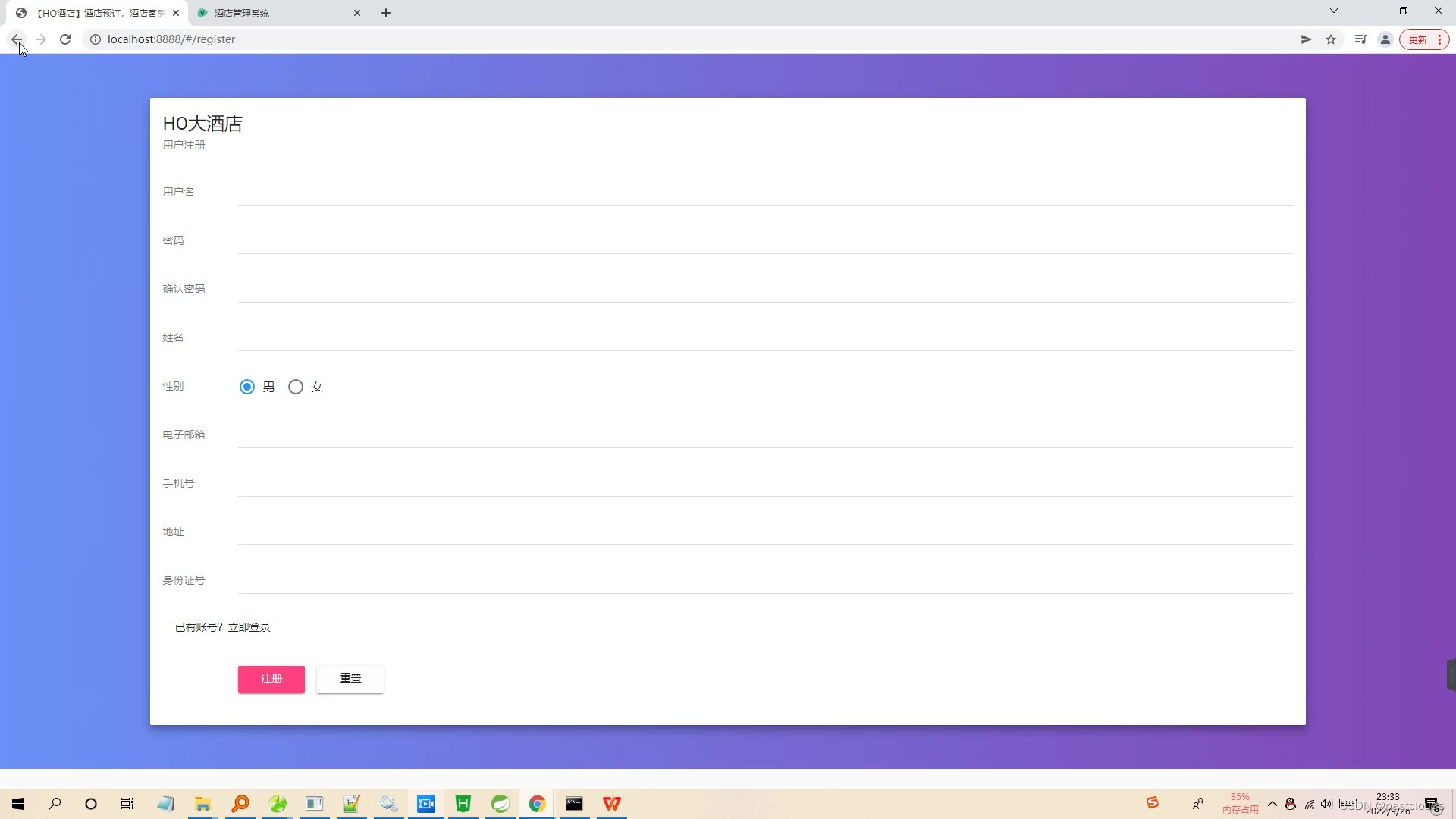Open the reading list icon in toolbar
The height and width of the screenshot is (819, 1456).
[1360, 39]
